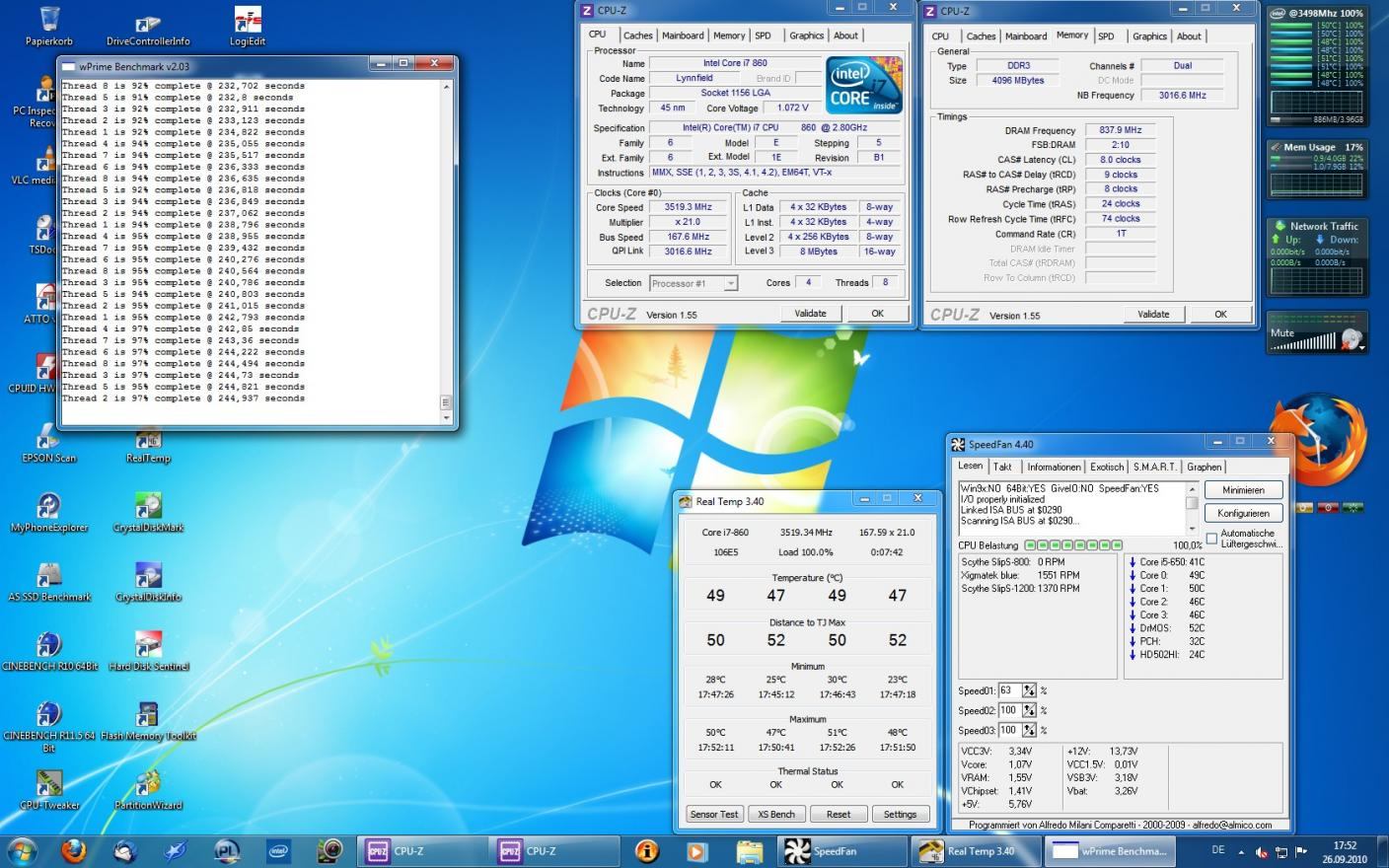1389x868 pixels.
Task: Open Exotisch tab in SpeedFan
Action: [x=1107, y=467]
